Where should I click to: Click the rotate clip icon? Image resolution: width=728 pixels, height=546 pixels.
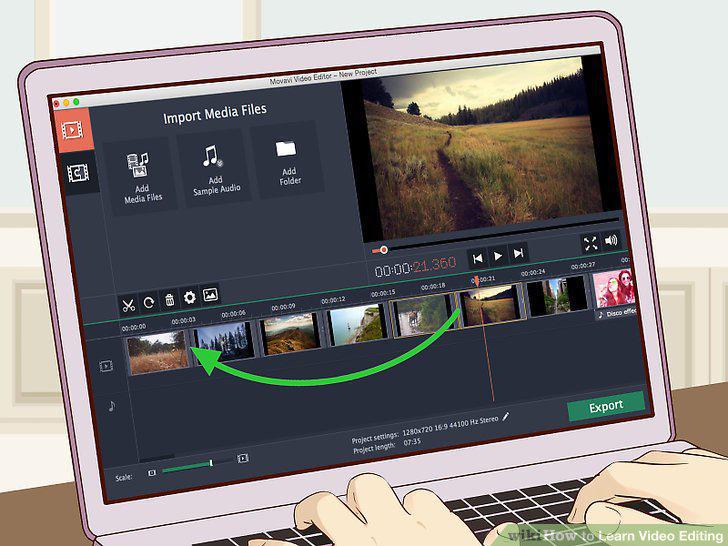149,303
